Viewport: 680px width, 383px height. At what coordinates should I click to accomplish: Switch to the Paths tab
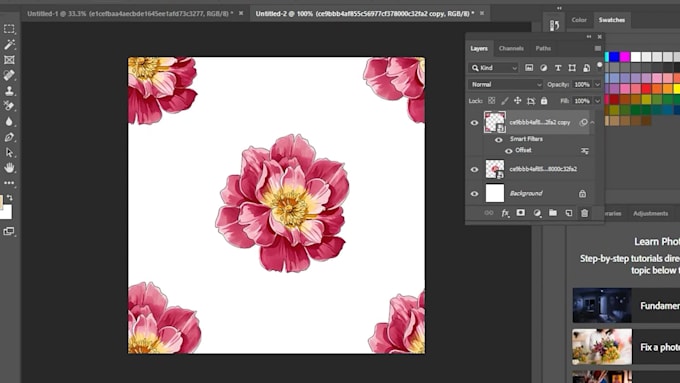(543, 49)
